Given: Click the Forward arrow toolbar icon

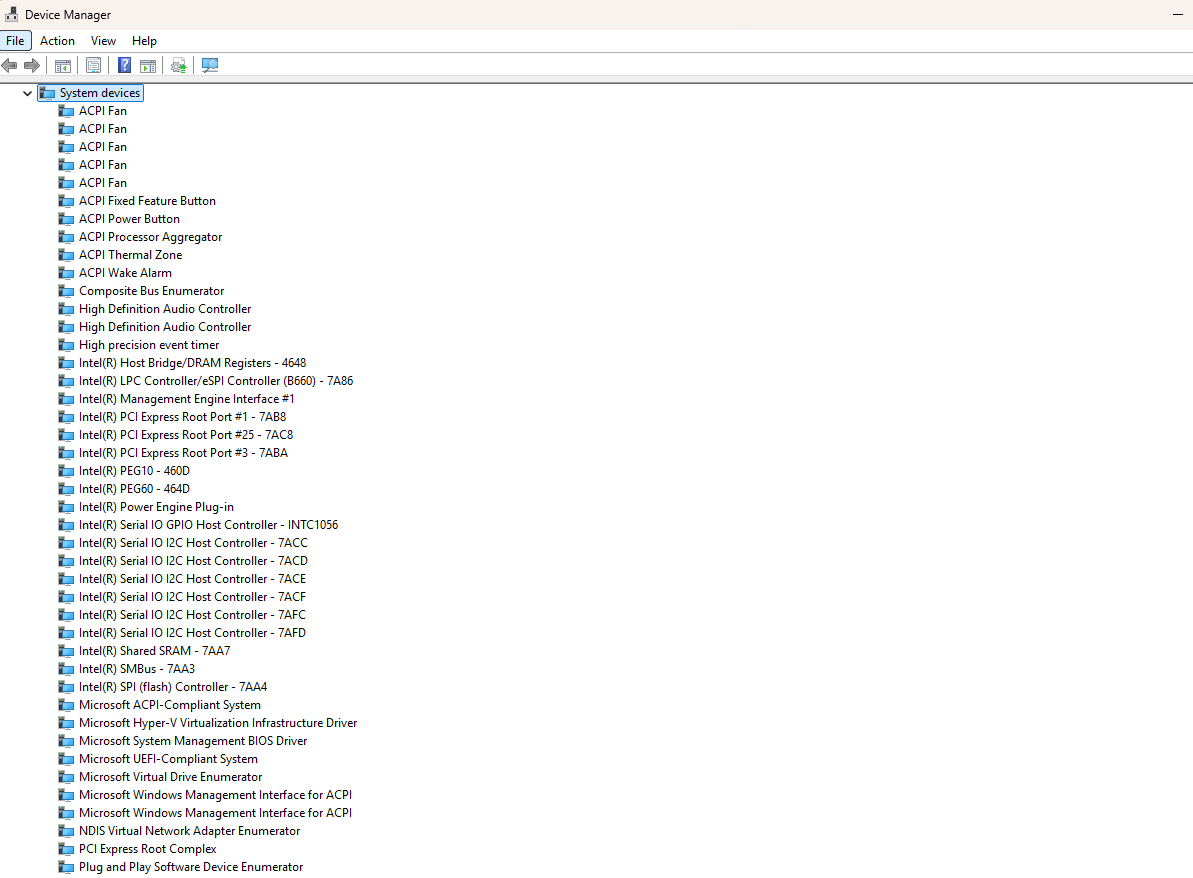Looking at the screenshot, I should [32, 65].
